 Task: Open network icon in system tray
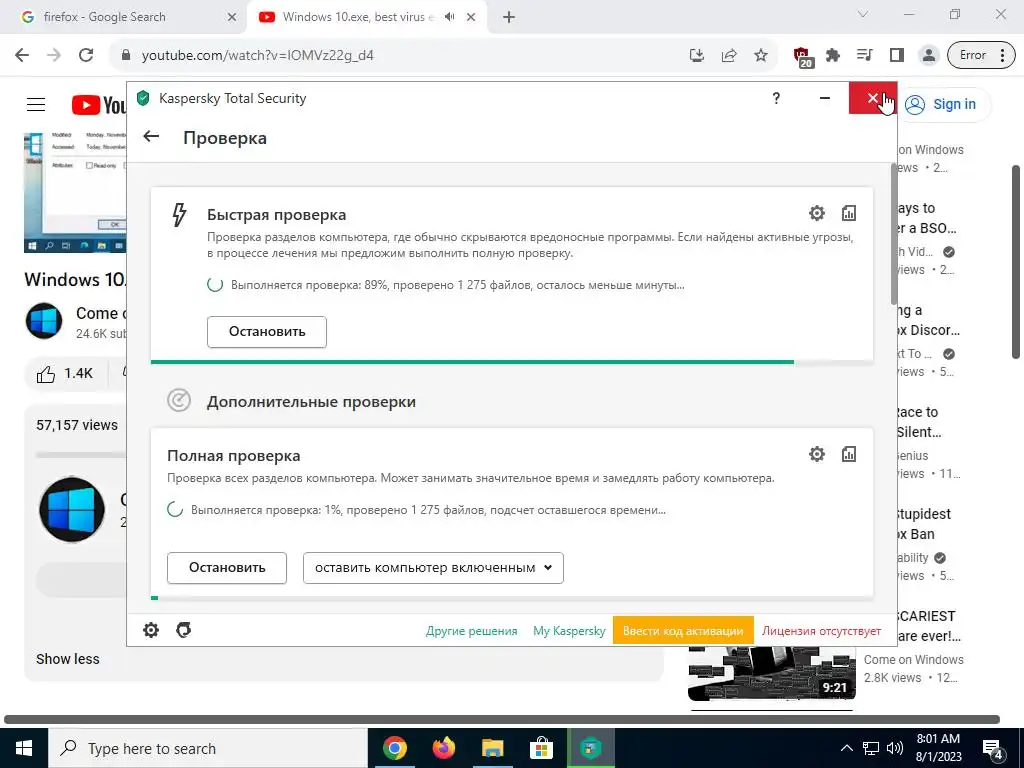point(871,748)
